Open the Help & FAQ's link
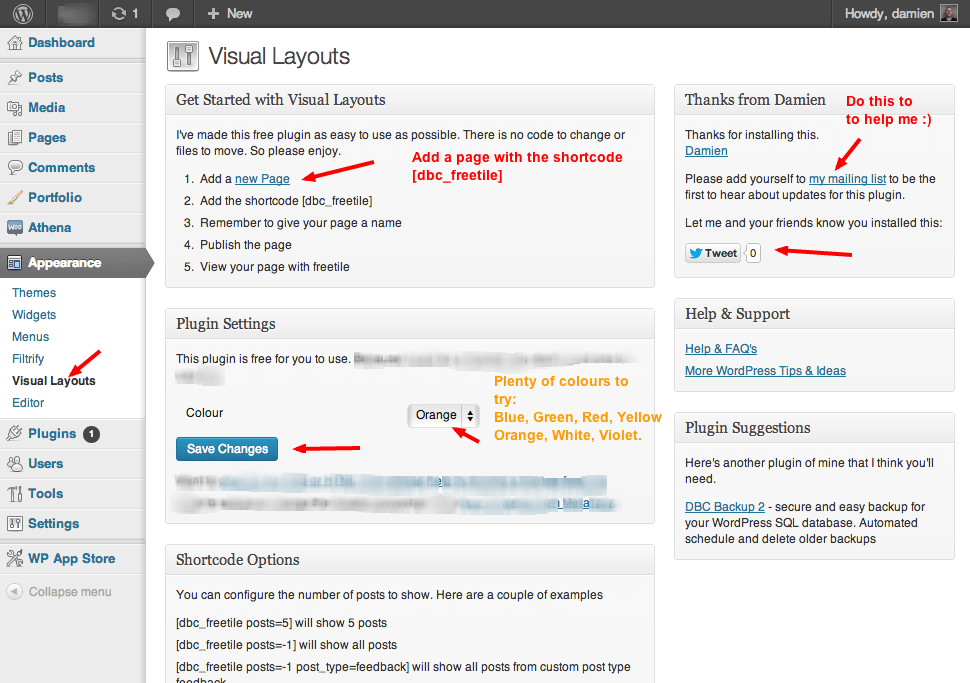 click(x=721, y=349)
